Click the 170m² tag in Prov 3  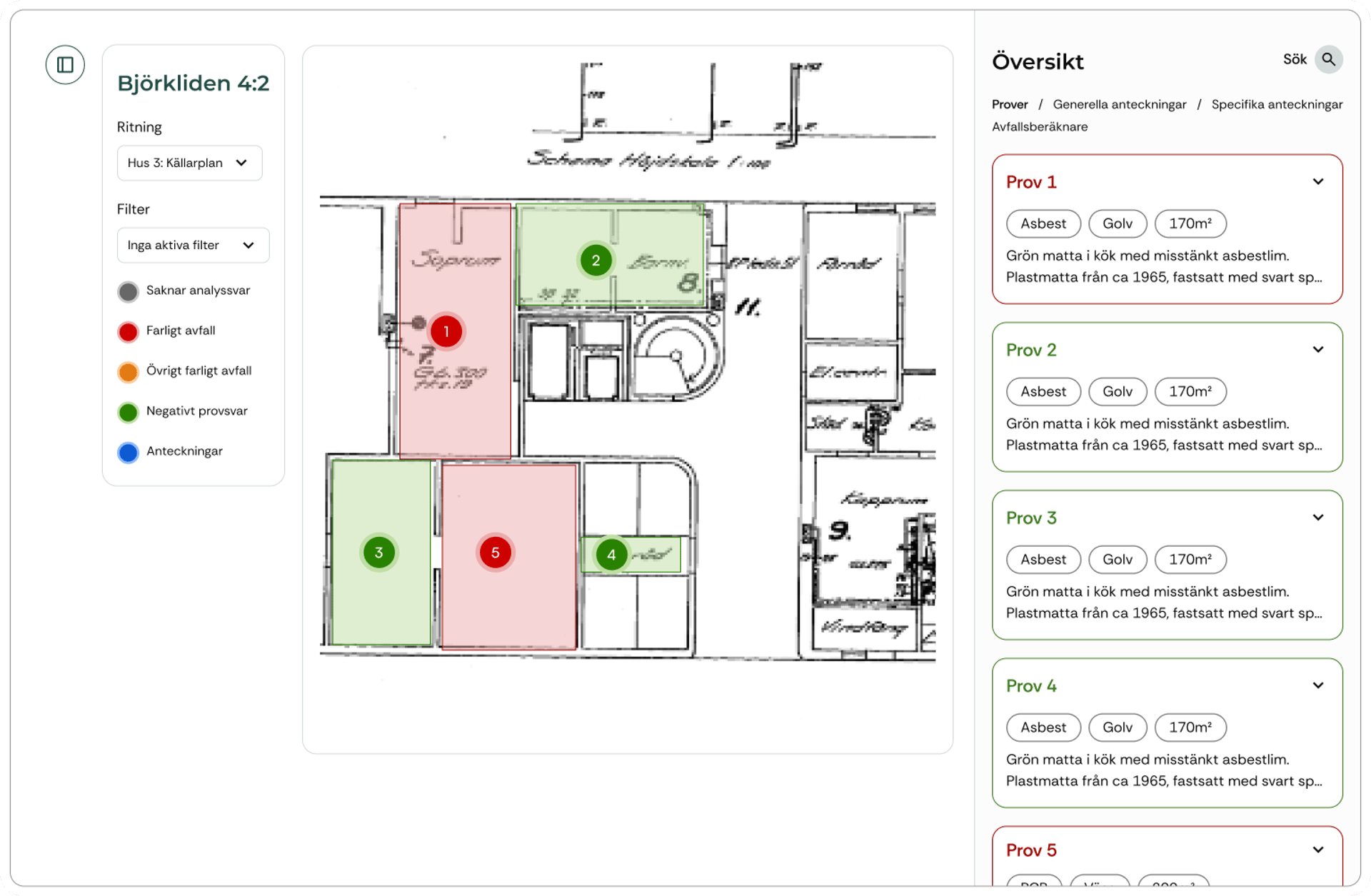1190,559
